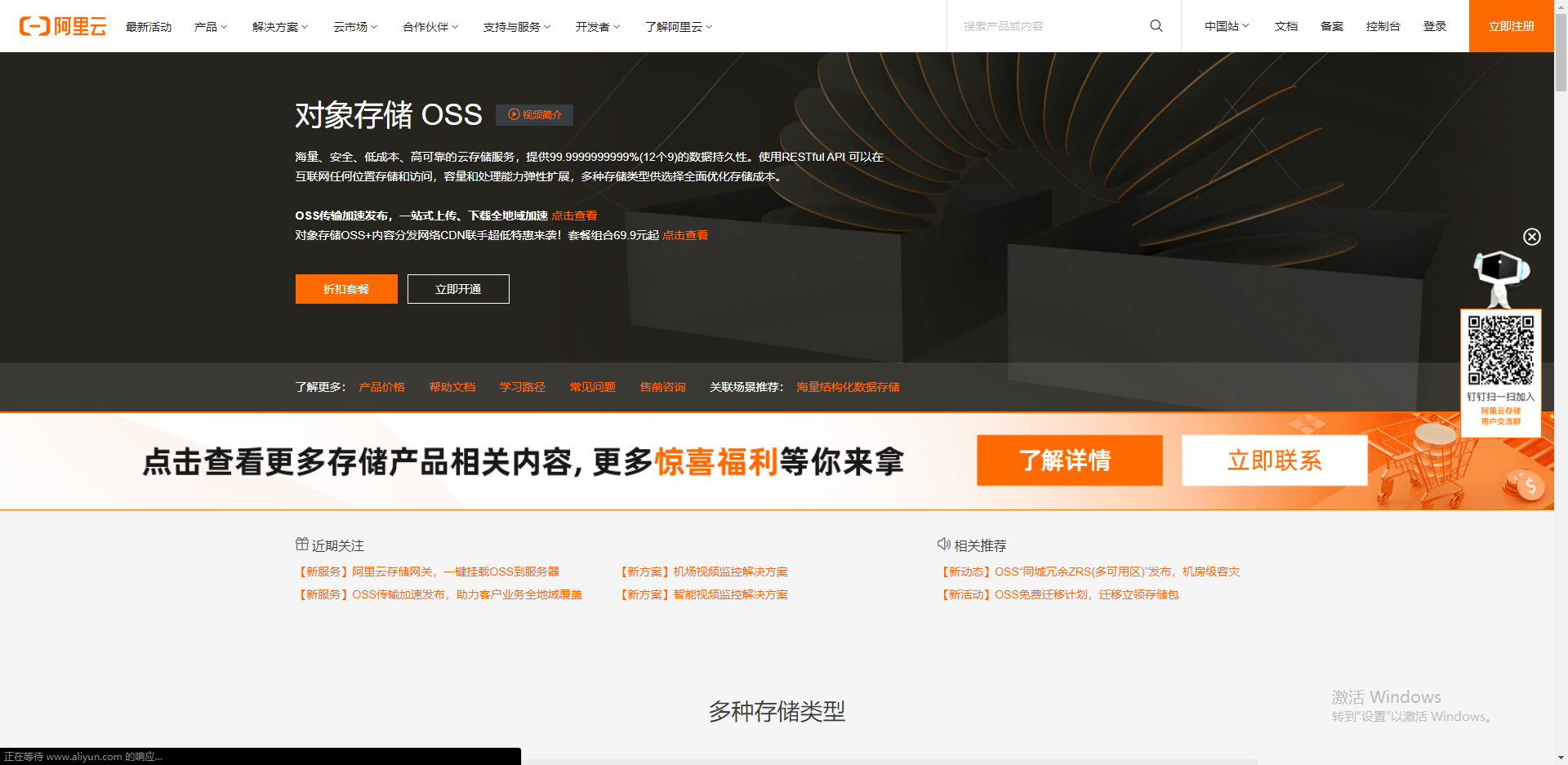This screenshot has height=765, width=1568.
Task: Open OSS传输加速发布 news link
Action: click(x=439, y=594)
